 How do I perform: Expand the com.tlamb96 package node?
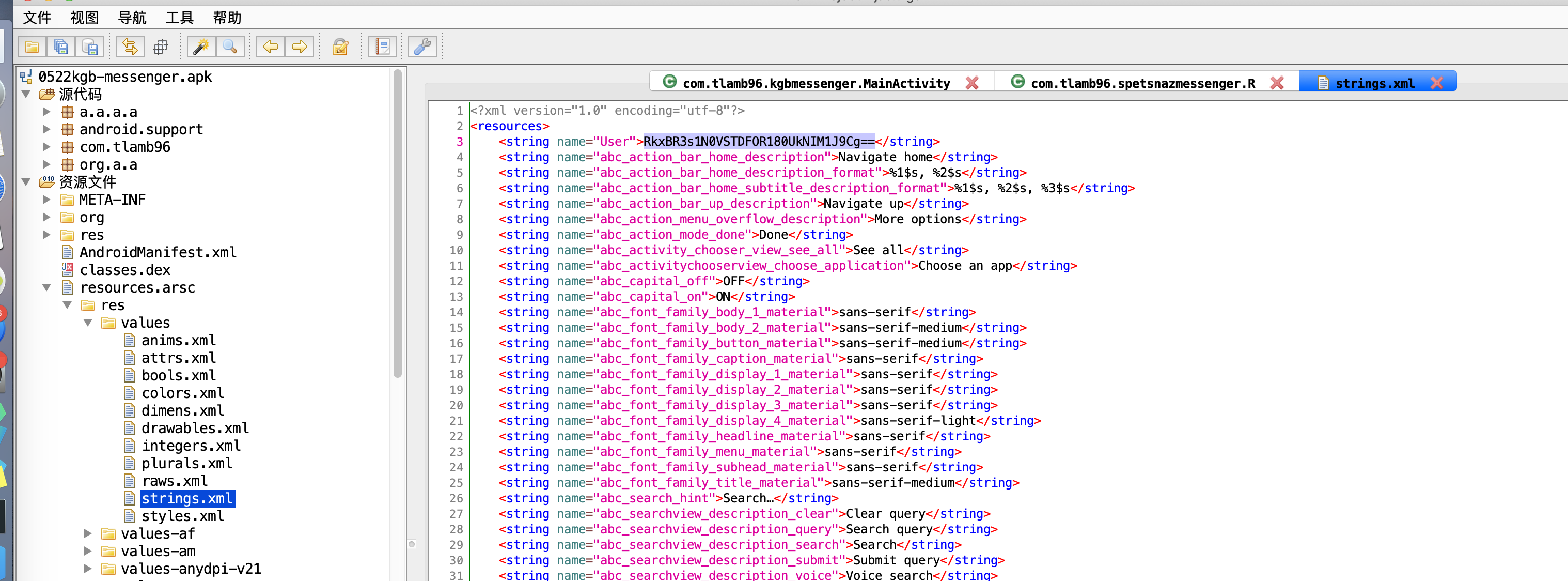coord(46,147)
